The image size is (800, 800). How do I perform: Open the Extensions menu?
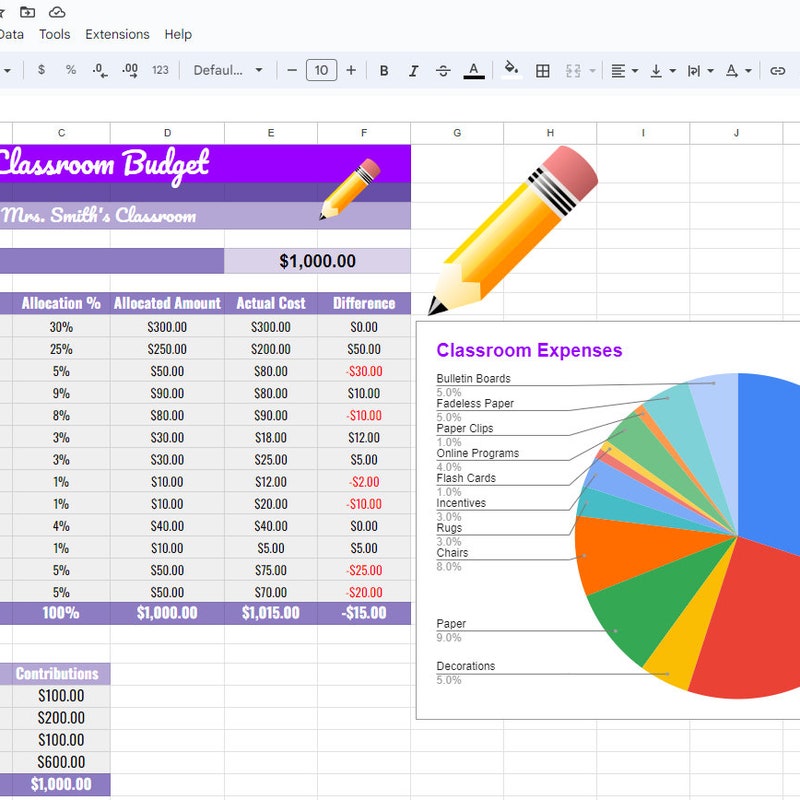[x=117, y=34]
